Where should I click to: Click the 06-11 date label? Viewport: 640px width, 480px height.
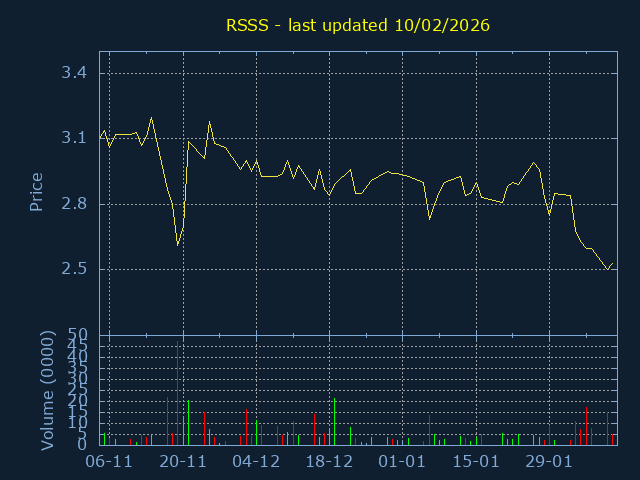109,462
